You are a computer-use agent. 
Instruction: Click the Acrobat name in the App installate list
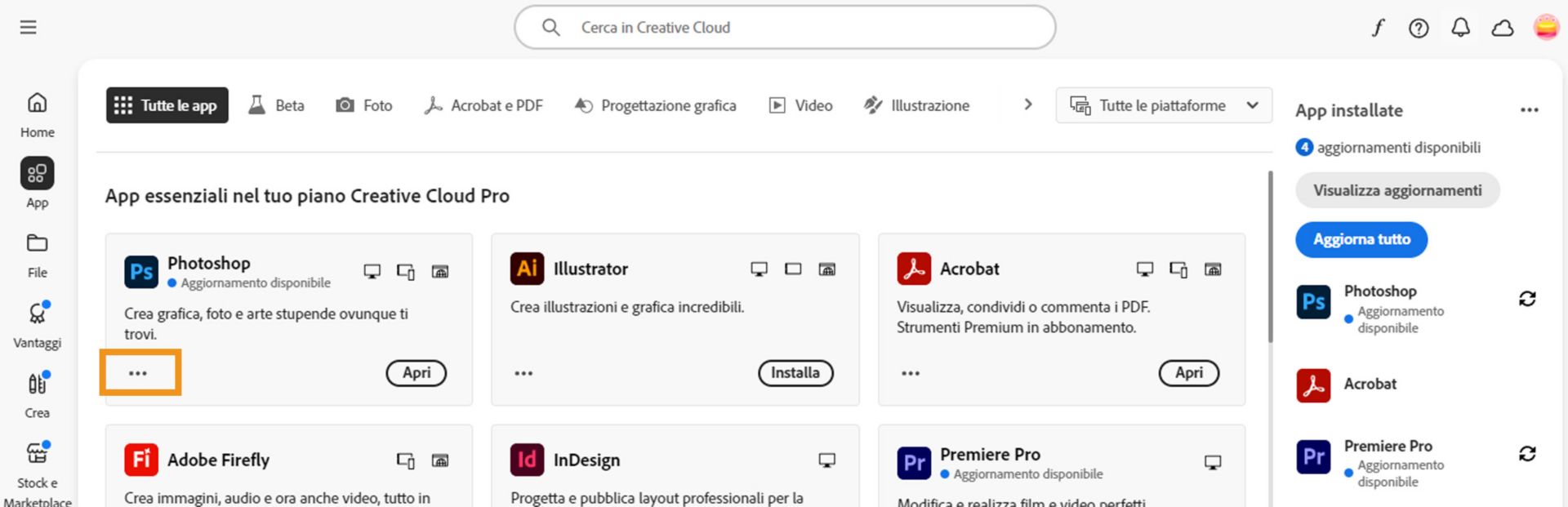1370,384
